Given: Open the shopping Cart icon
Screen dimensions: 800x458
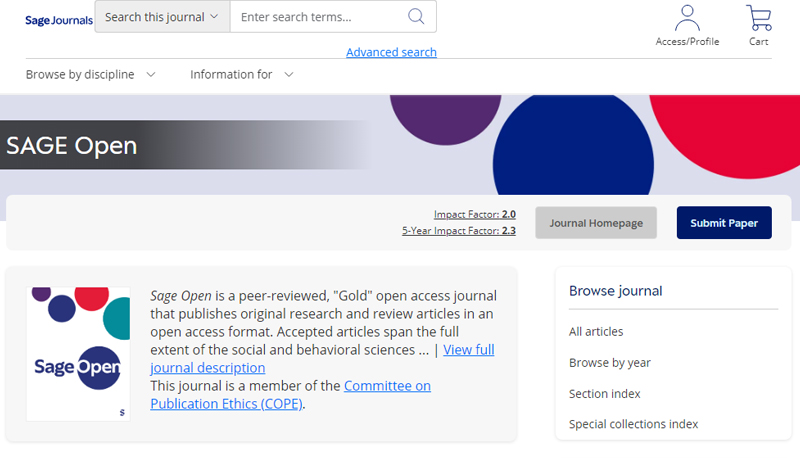Looking at the screenshot, I should pos(758,26).
